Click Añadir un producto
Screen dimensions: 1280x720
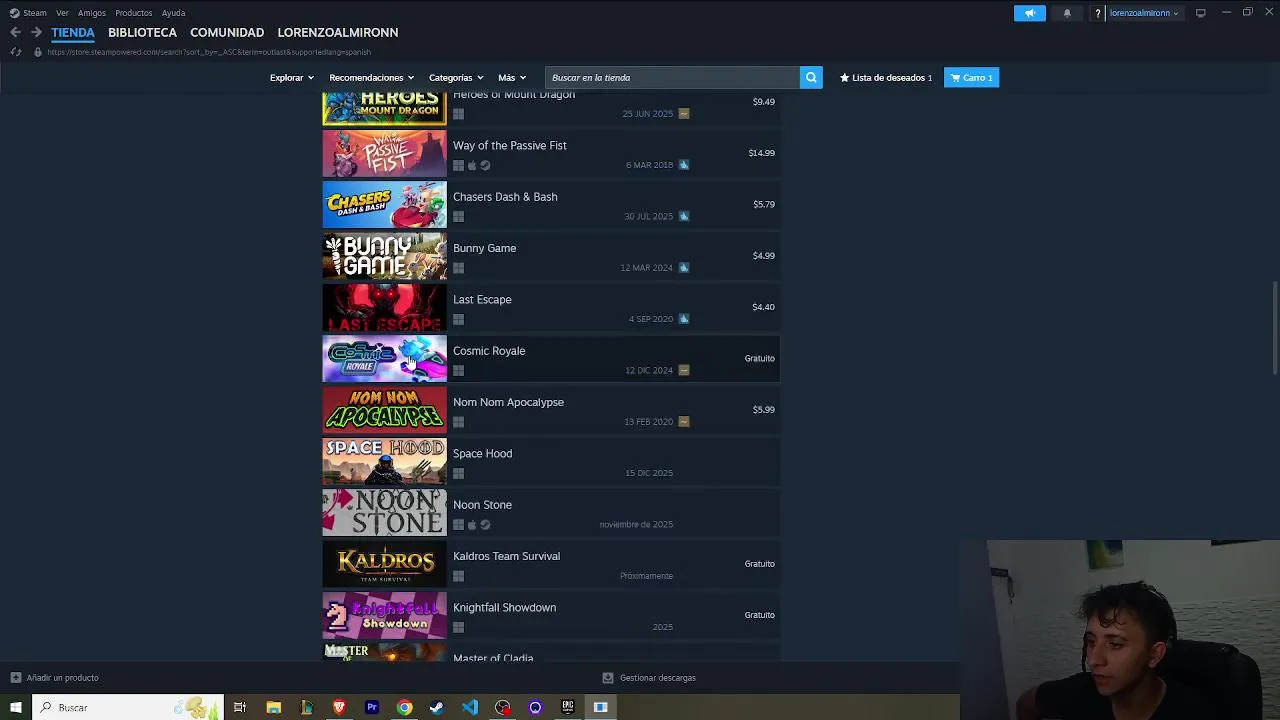coord(62,678)
